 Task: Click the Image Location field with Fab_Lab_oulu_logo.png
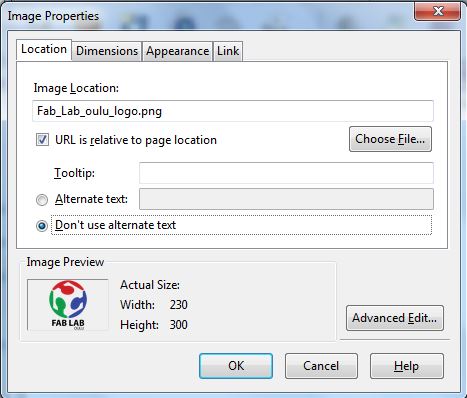coord(233,111)
